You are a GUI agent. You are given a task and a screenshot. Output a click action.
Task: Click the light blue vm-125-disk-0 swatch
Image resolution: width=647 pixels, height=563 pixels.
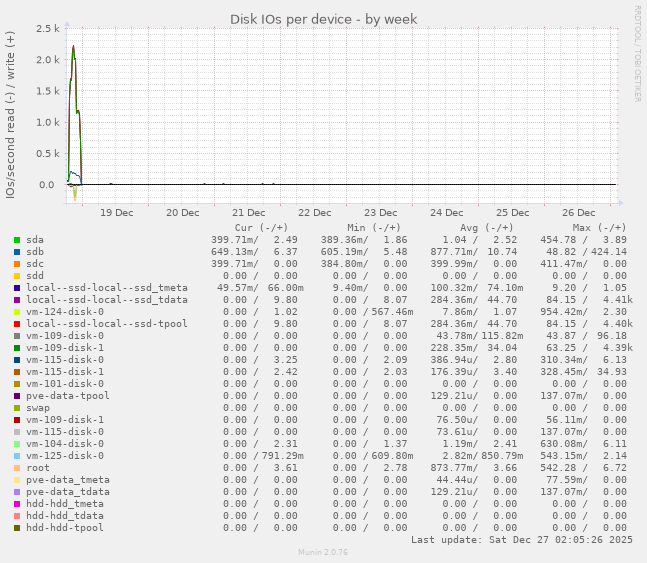[x=17, y=456]
